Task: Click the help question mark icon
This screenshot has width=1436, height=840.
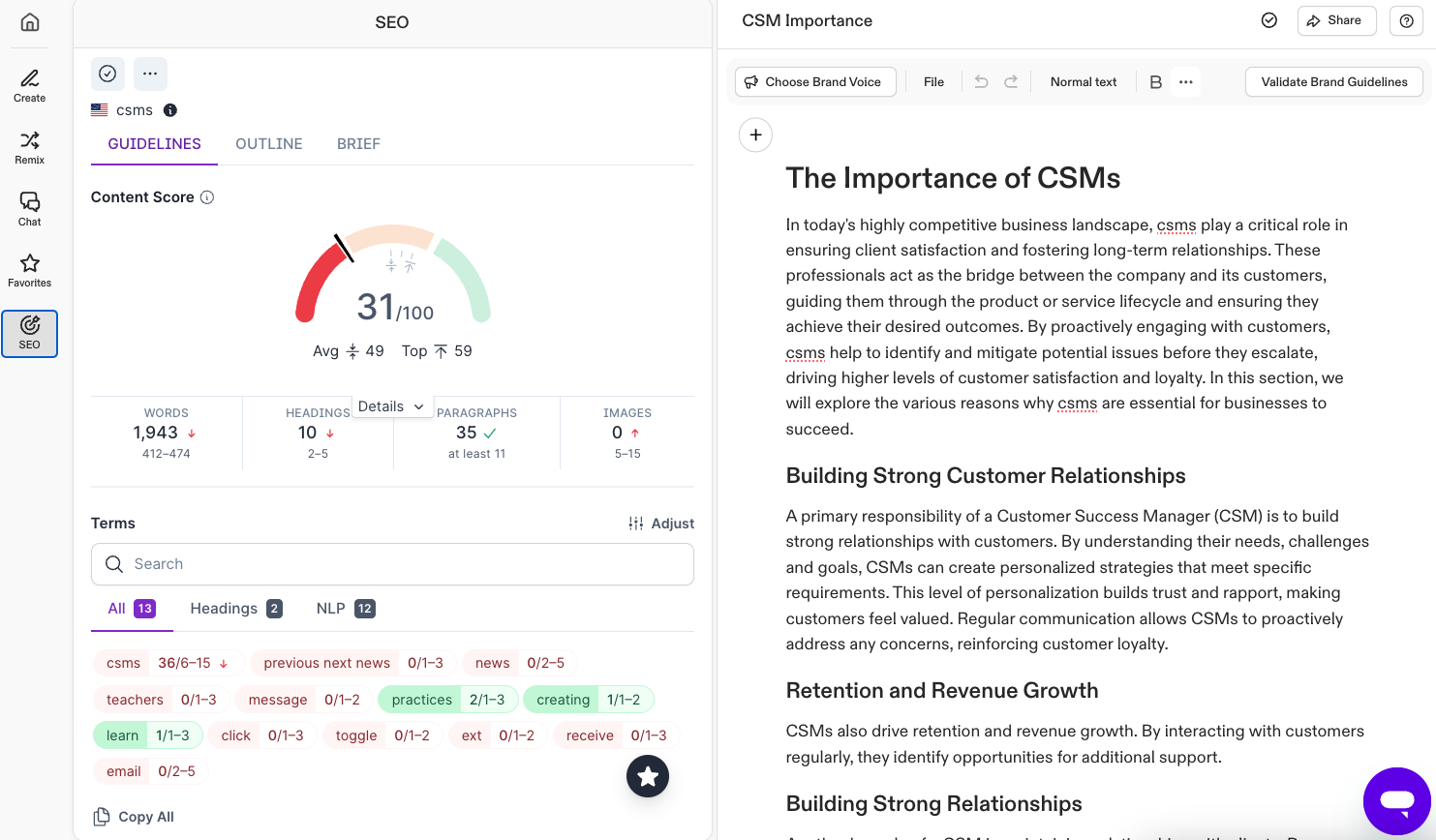Action: (x=1406, y=21)
